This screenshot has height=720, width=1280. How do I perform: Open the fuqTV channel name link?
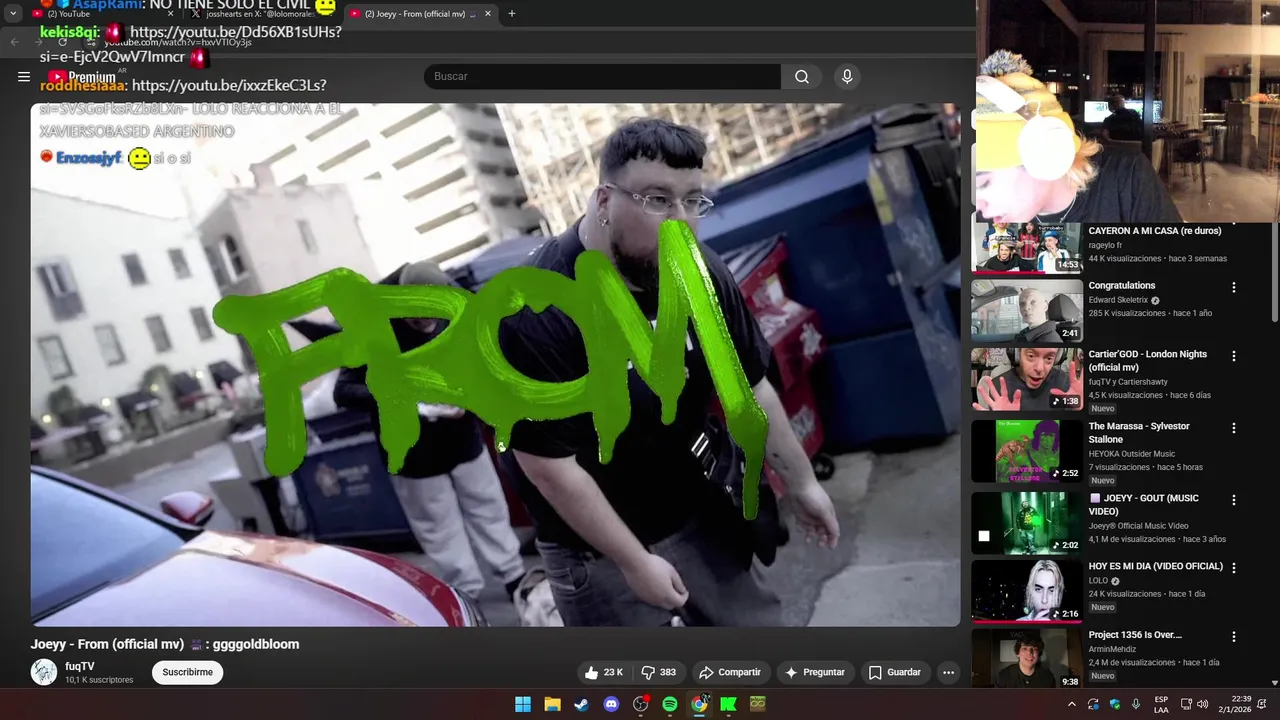[80, 666]
